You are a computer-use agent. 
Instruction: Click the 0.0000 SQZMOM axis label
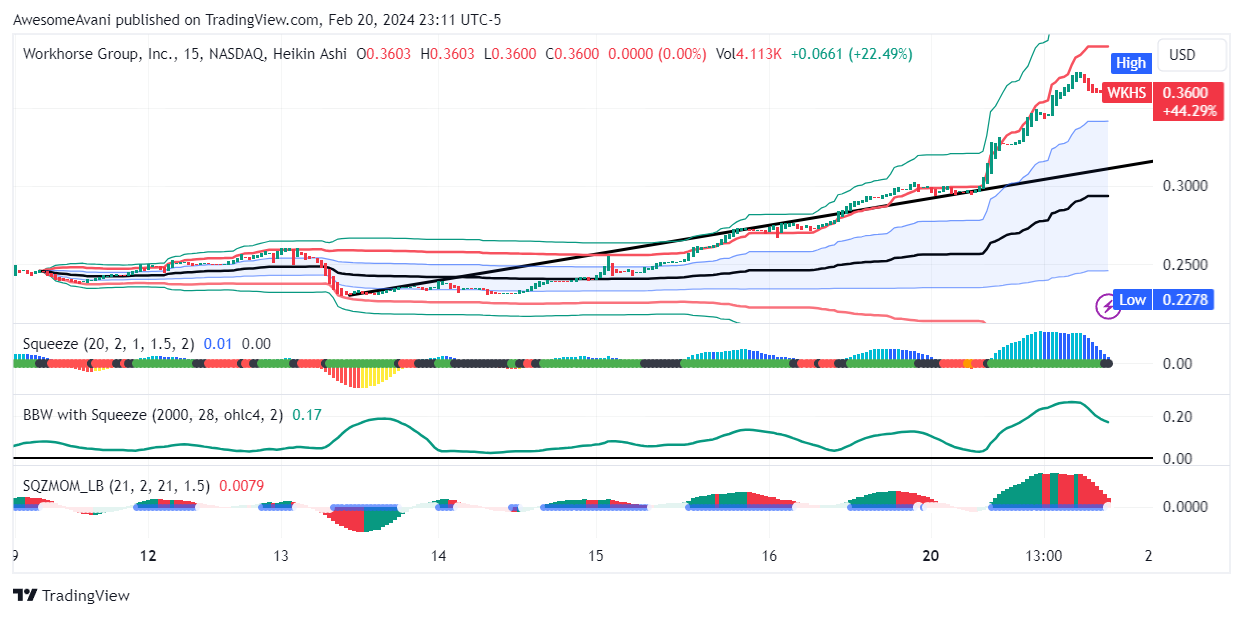[1184, 507]
